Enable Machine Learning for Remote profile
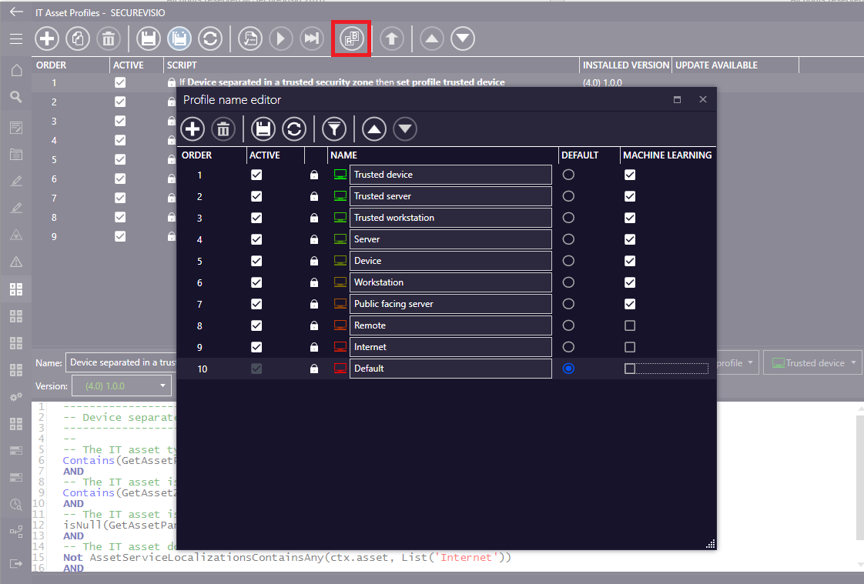The image size is (864, 584). pos(630,326)
